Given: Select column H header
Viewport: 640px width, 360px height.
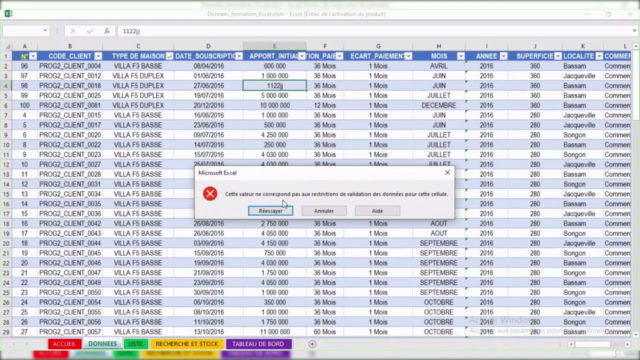Looking at the screenshot, I should tap(439, 46).
